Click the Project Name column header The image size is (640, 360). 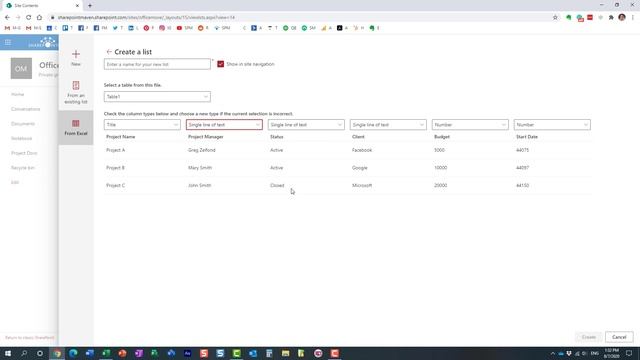click(120, 137)
